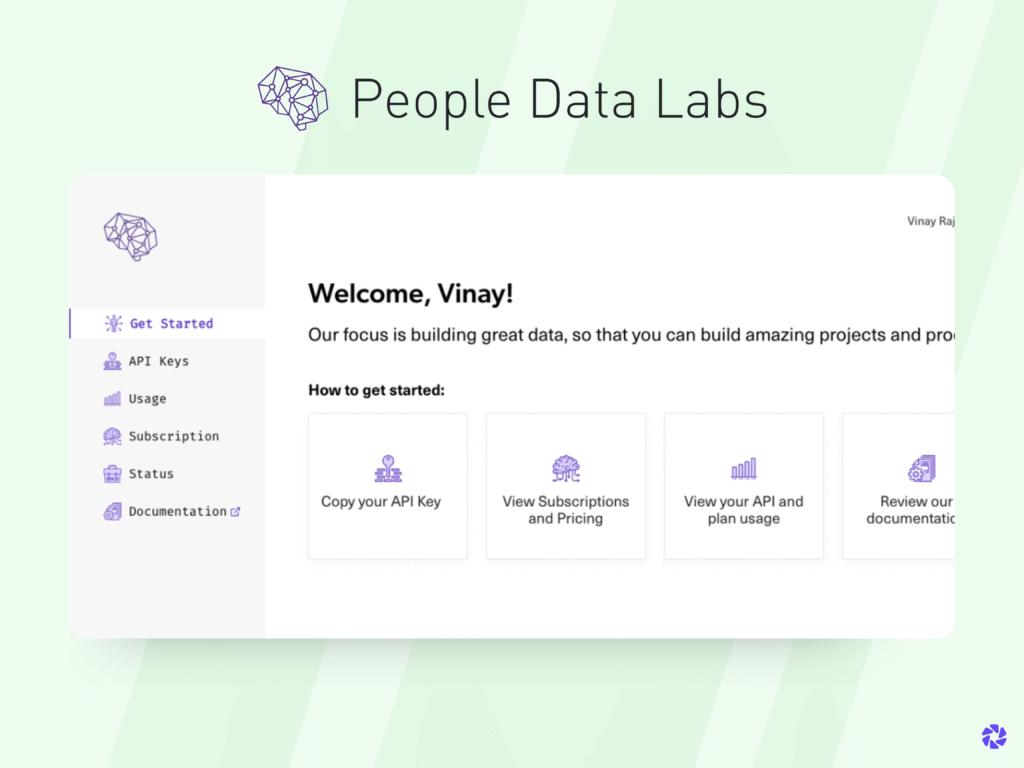Click the sidebar brain logo

pyautogui.click(x=130, y=236)
